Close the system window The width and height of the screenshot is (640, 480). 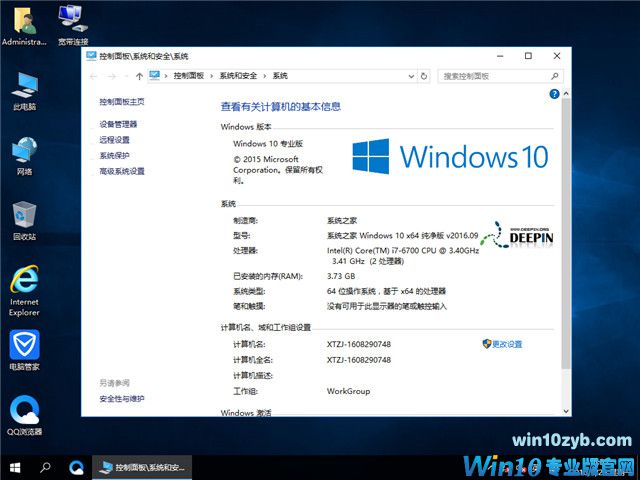[x=557, y=56]
